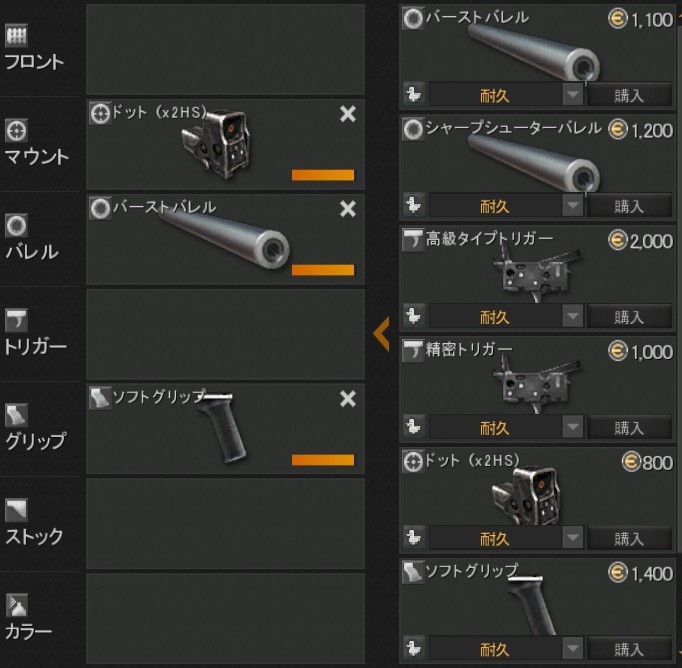Select the カラー paint icon
This screenshot has height=668, width=682.
click(16, 605)
